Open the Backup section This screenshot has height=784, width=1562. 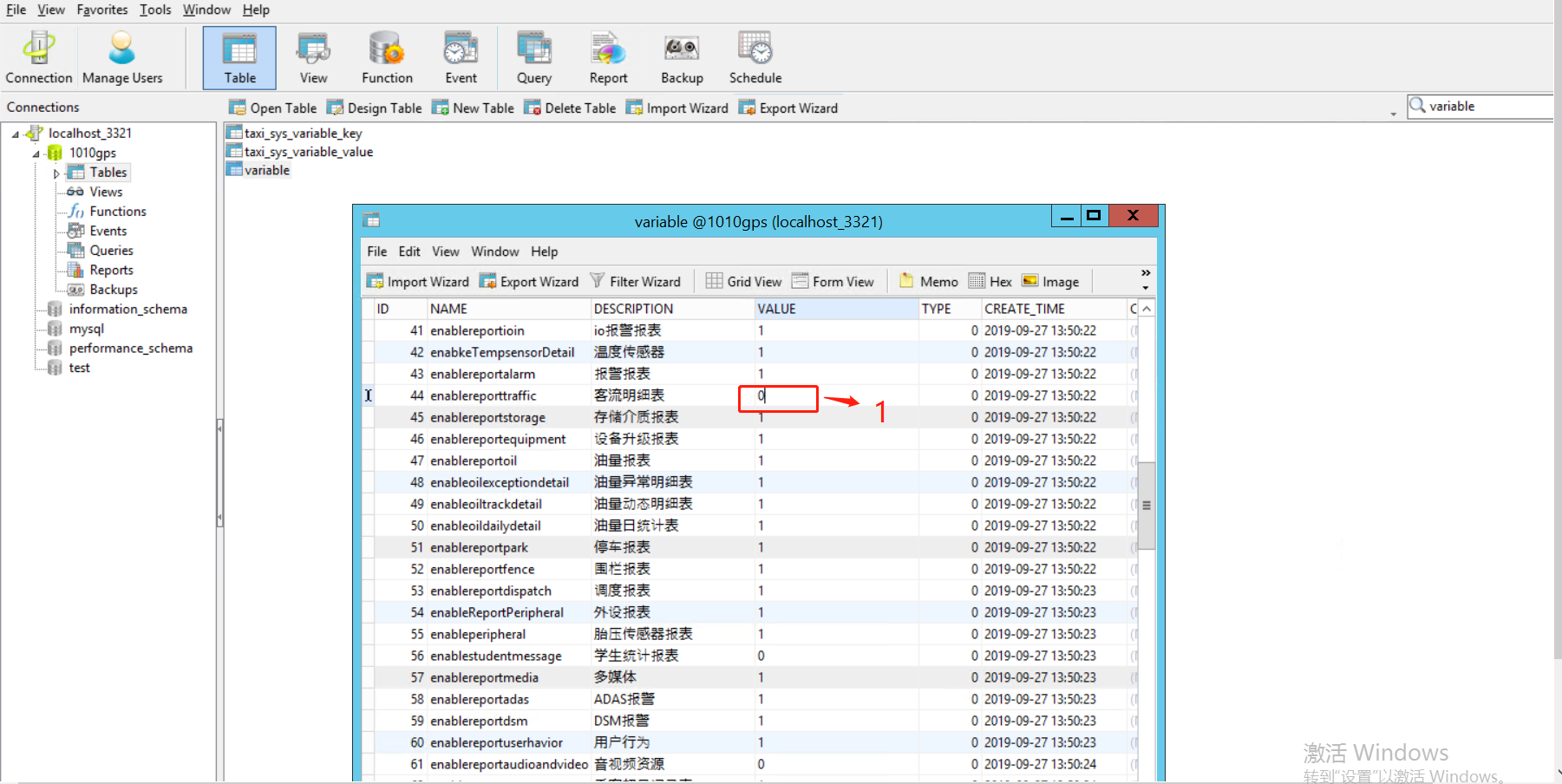[x=682, y=58]
